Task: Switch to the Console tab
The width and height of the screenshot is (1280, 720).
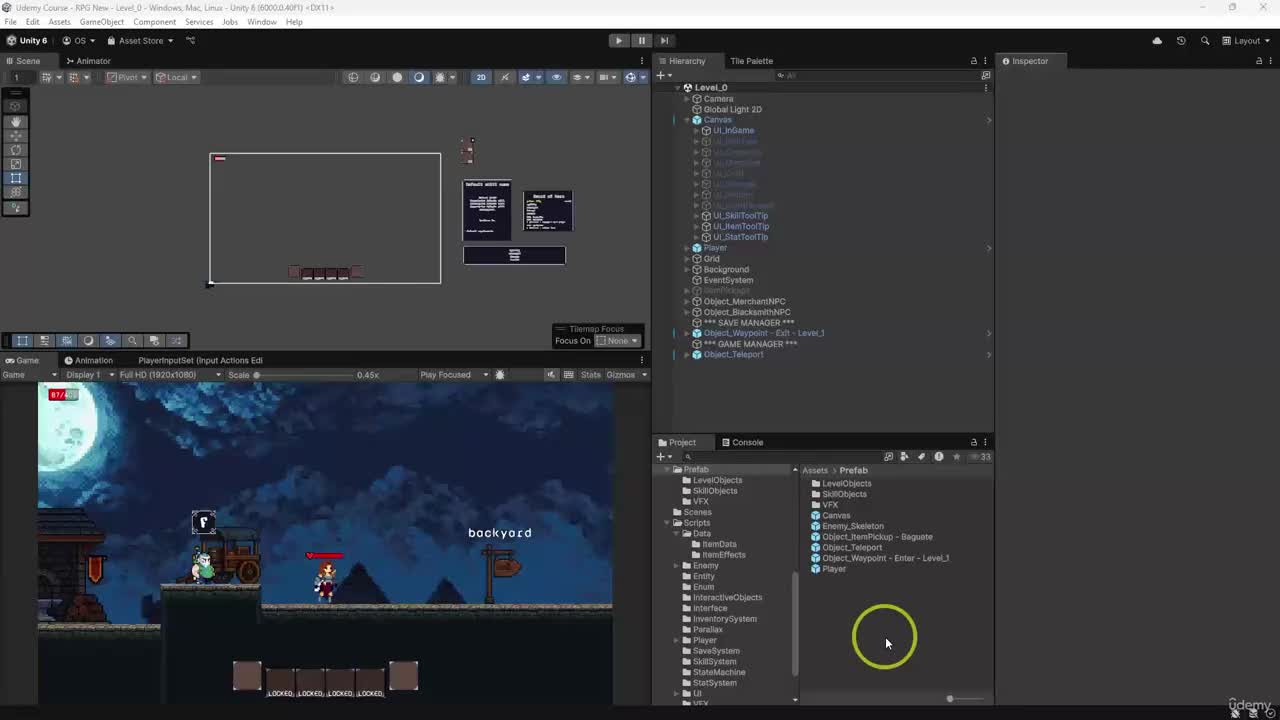Action: tap(741, 442)
